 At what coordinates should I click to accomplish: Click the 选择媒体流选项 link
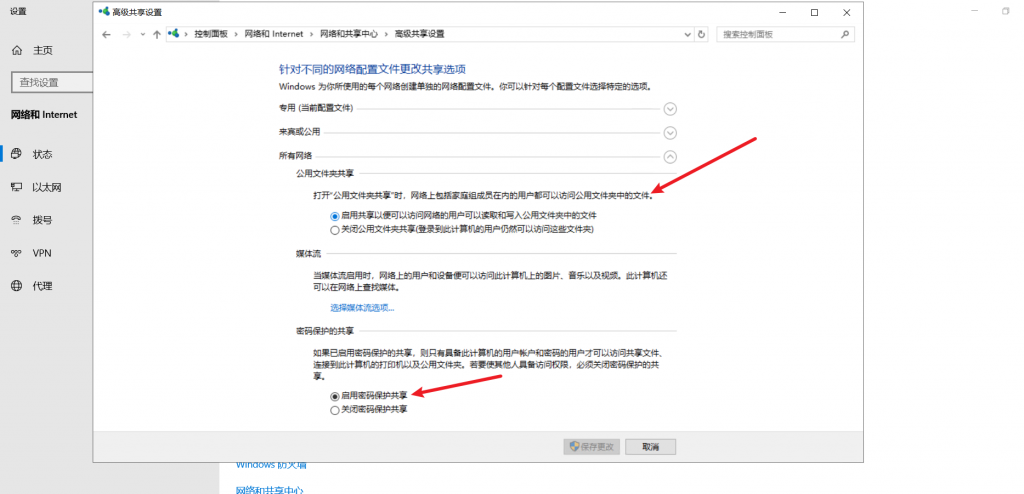[362, 308]
